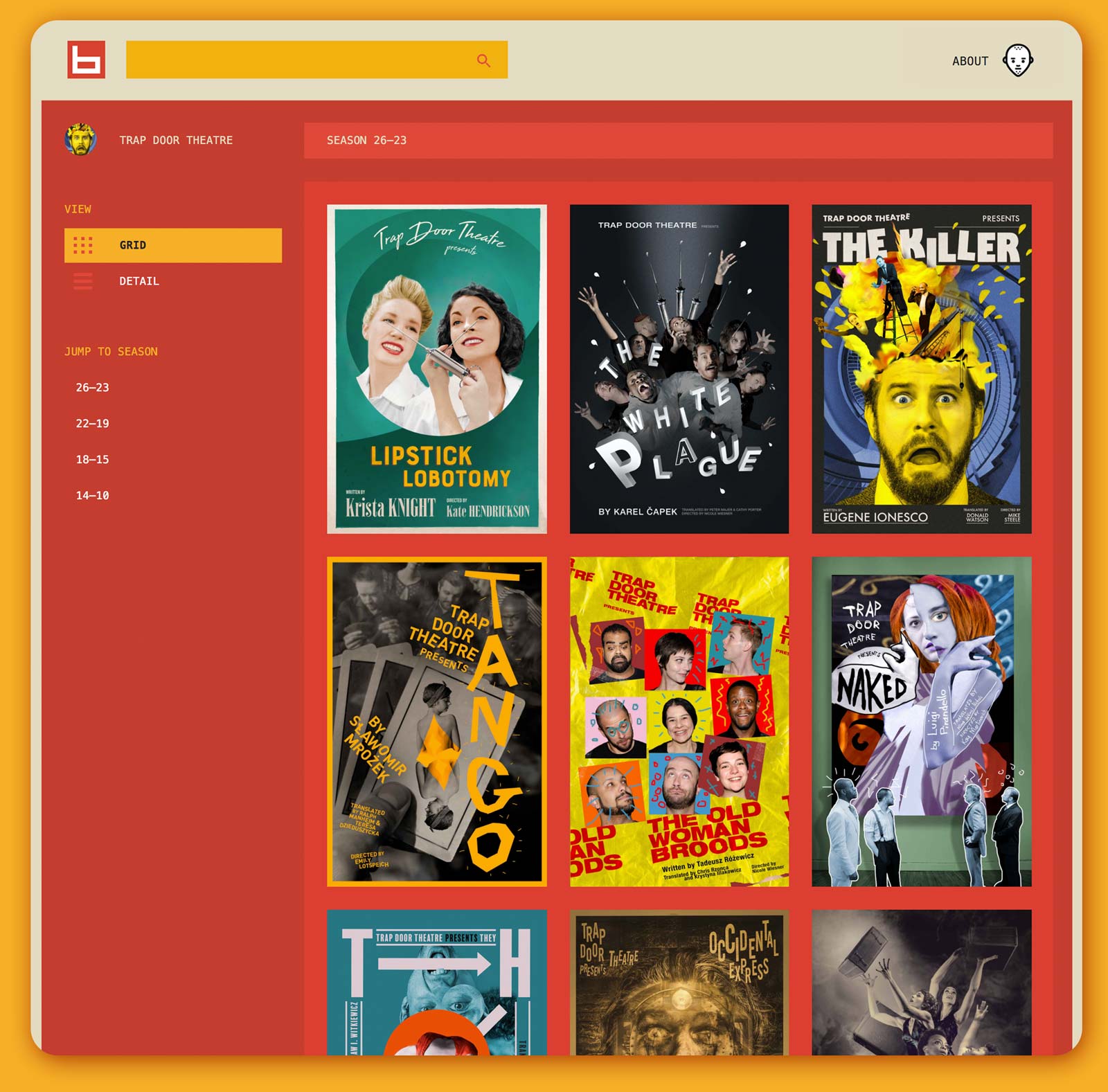Open the Tango poster
Viewport: 1108px width, 1092px height.
pos(437,722)
